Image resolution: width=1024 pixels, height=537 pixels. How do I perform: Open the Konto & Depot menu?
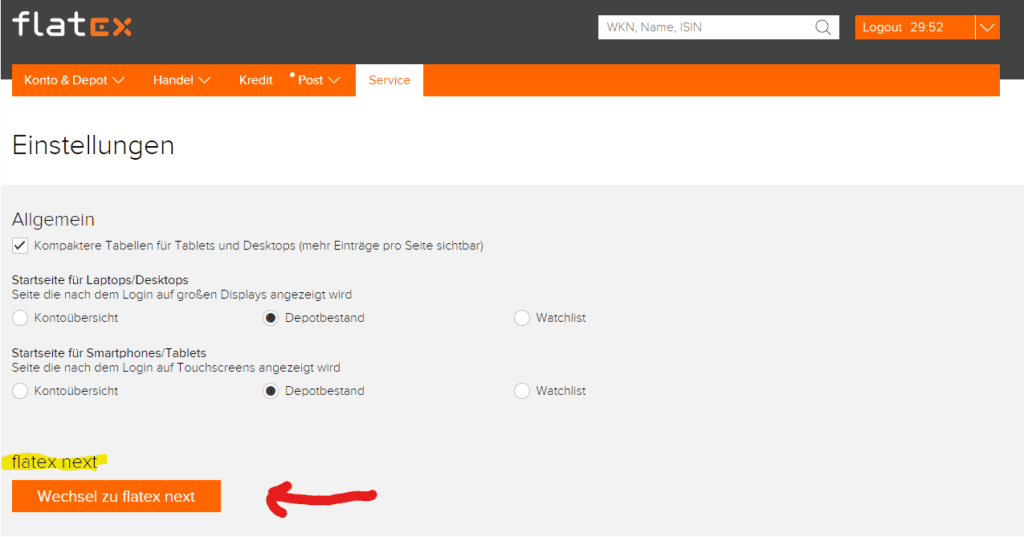(74, 80)
